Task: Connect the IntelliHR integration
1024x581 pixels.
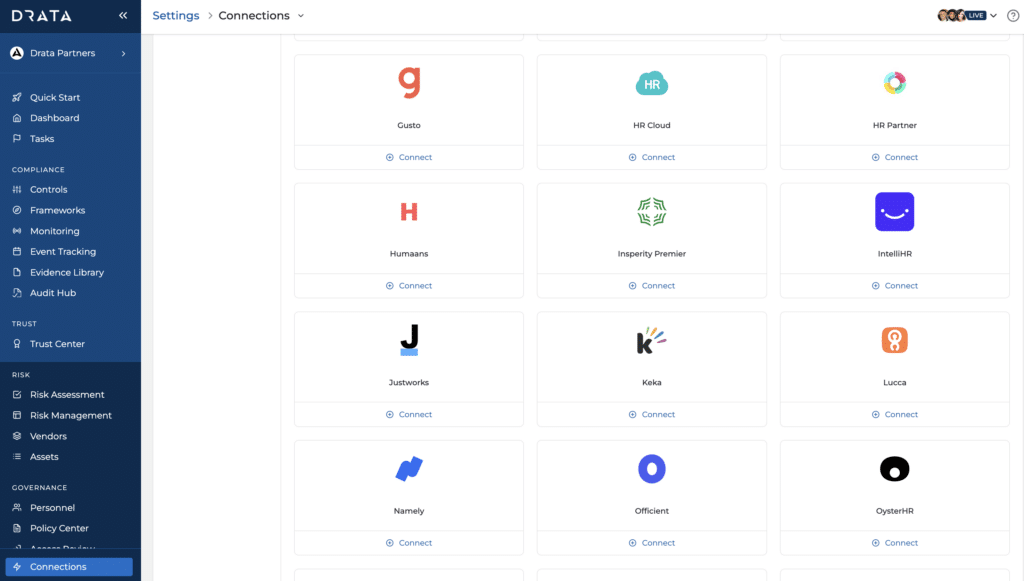Action: point(895,286)
